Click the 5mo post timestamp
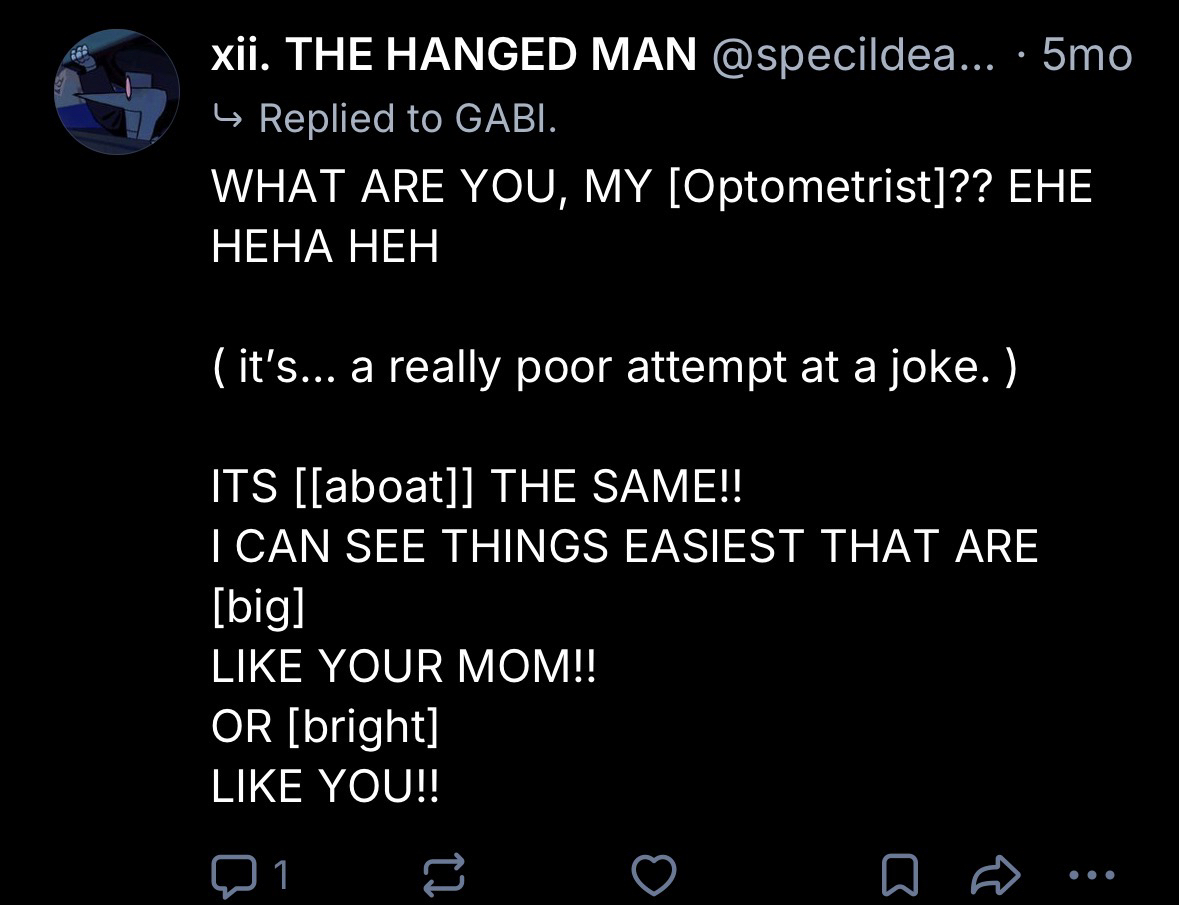 [x=1086, y=56]
